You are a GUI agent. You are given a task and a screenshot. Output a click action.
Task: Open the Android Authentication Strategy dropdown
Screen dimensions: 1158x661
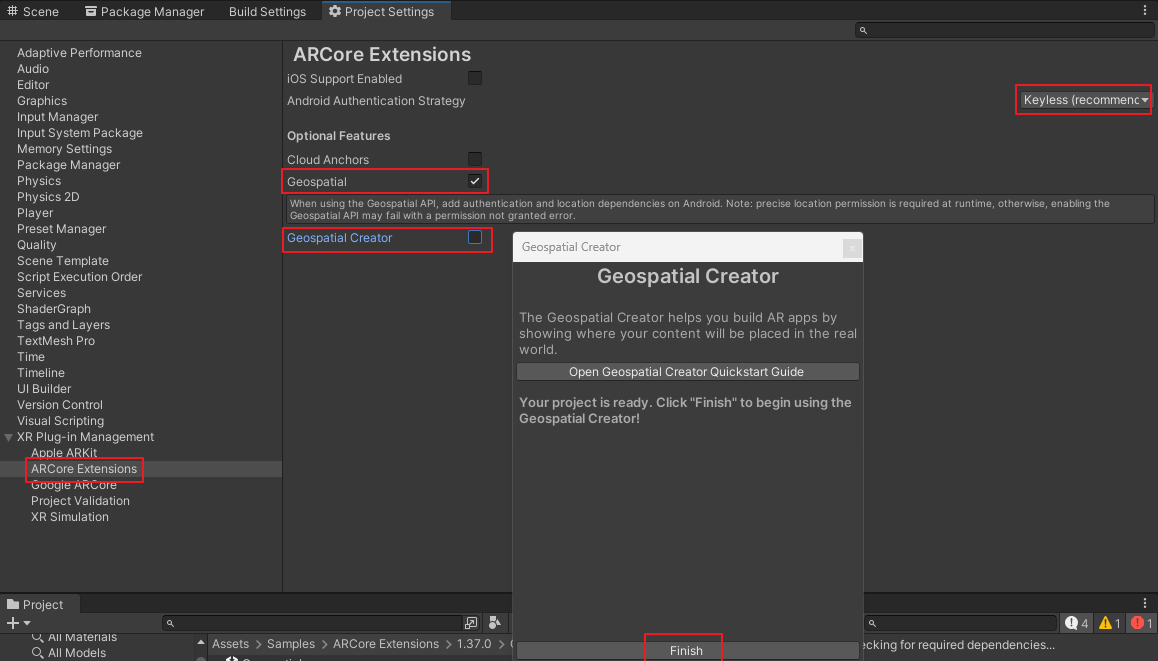click(x=1085, y=100)
